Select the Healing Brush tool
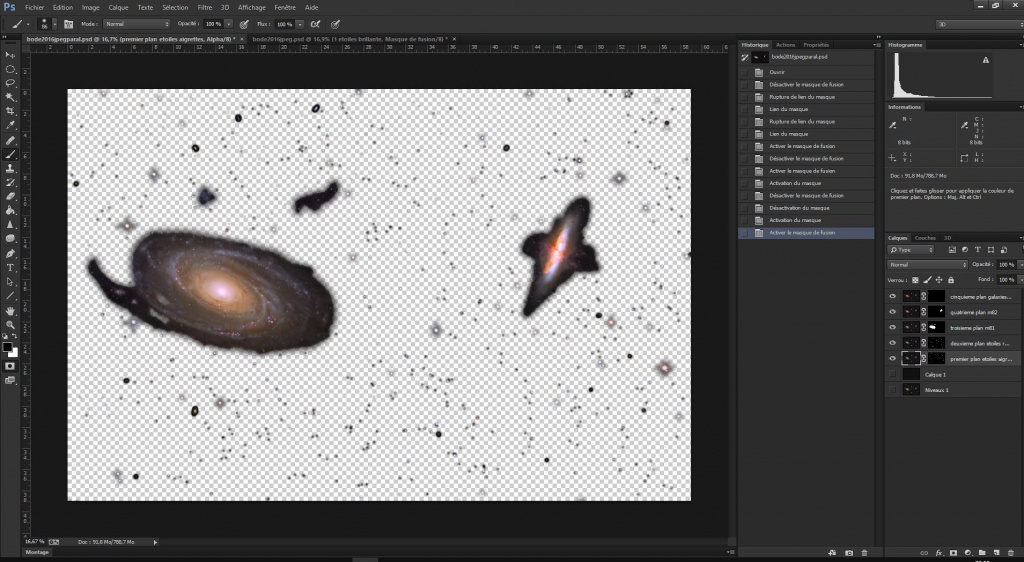Screen dimensions: 1024x562 pos(10,140)
